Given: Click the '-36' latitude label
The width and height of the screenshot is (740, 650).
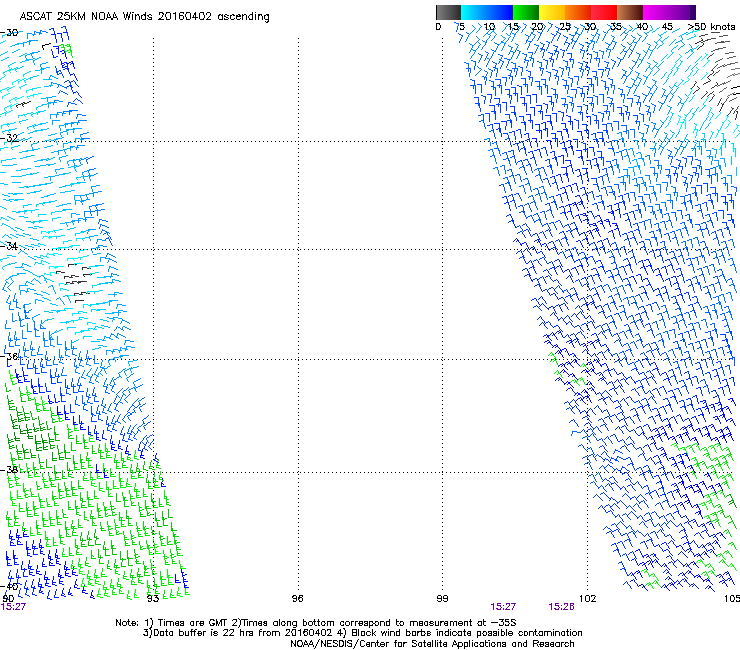Looking at the screenshot, I should coord(9,356).
